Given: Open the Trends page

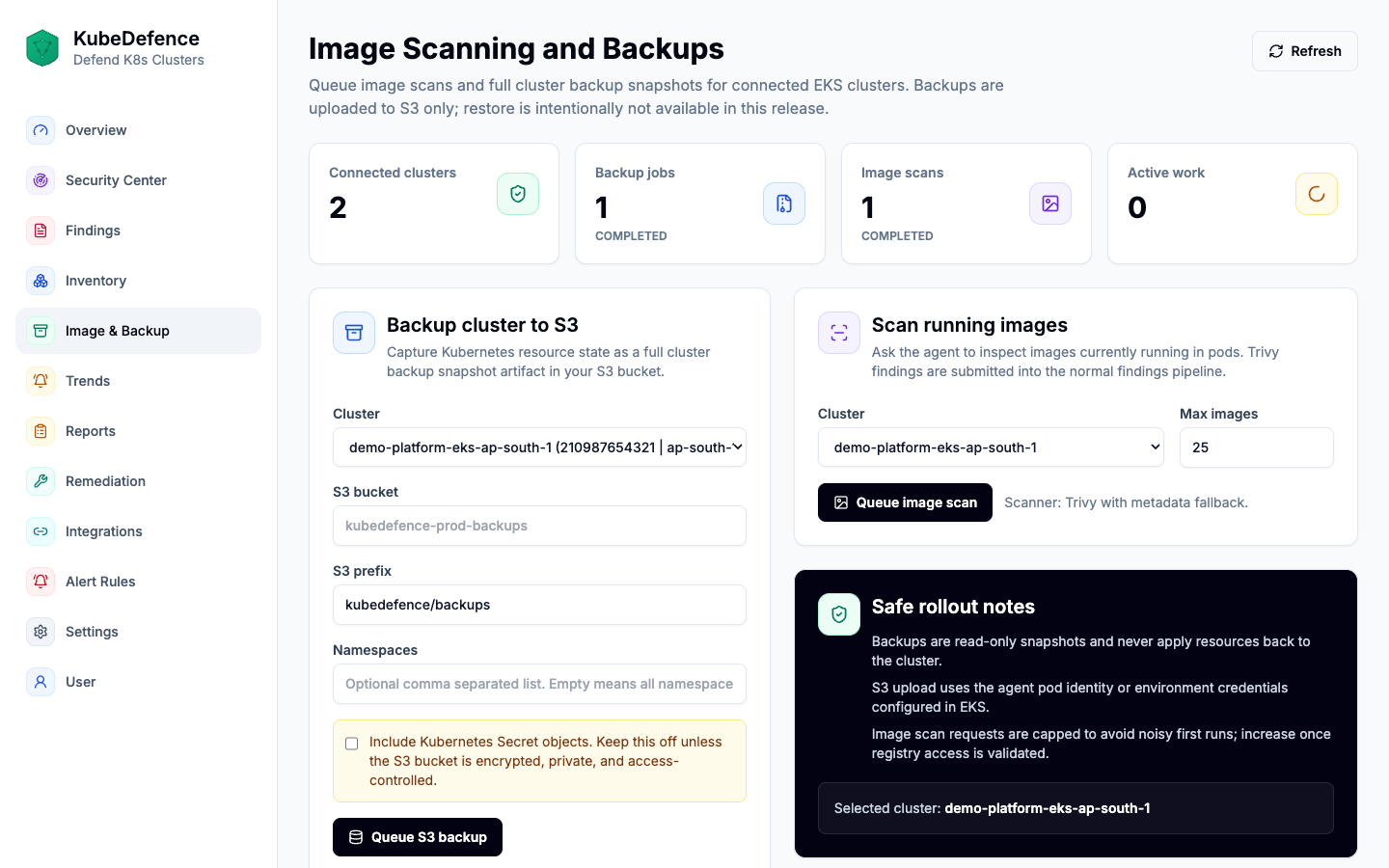Looking at the screenshot, I should 139,381.
